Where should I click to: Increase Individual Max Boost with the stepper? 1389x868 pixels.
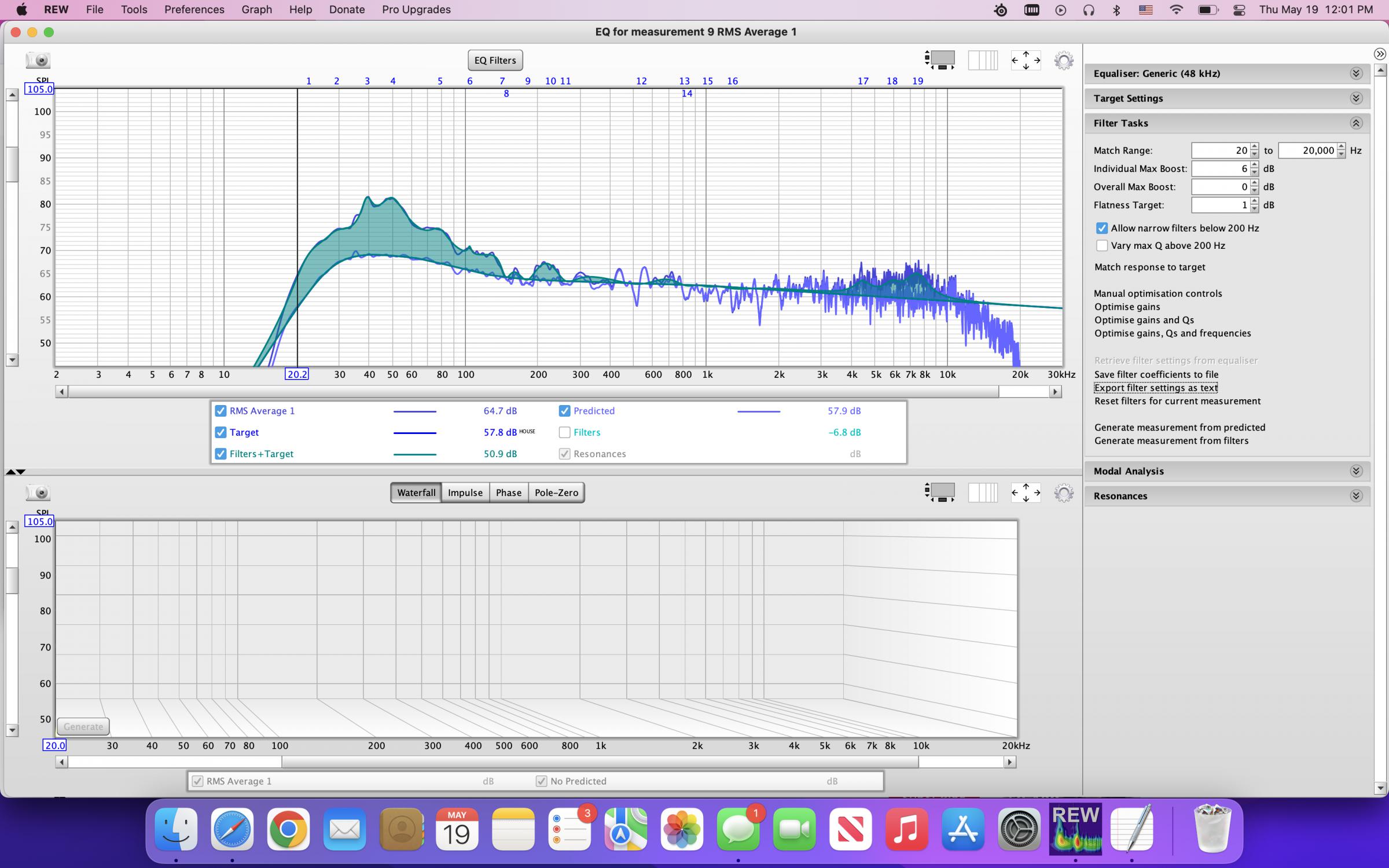point(1254,165)
